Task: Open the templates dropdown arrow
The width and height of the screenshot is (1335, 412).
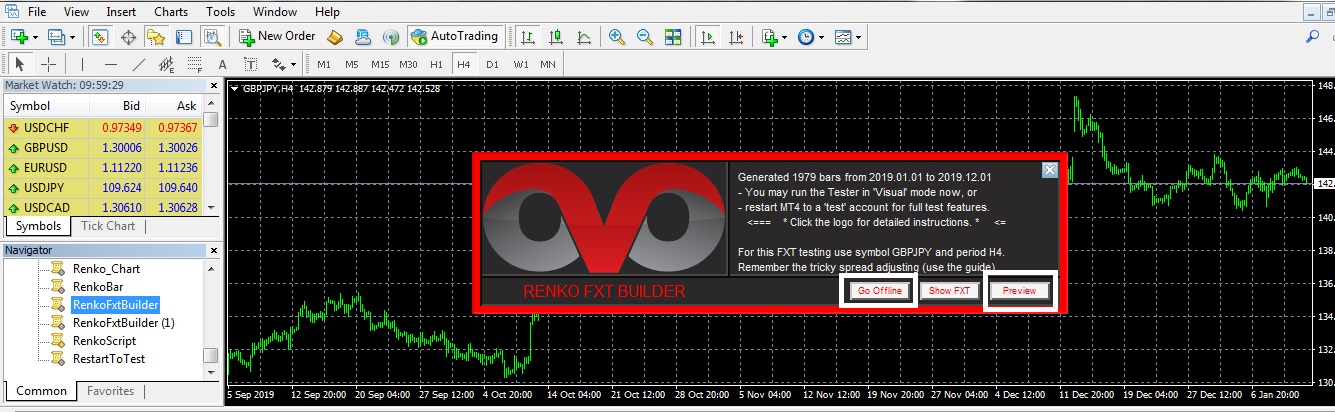Action: (x=858, y=37)
